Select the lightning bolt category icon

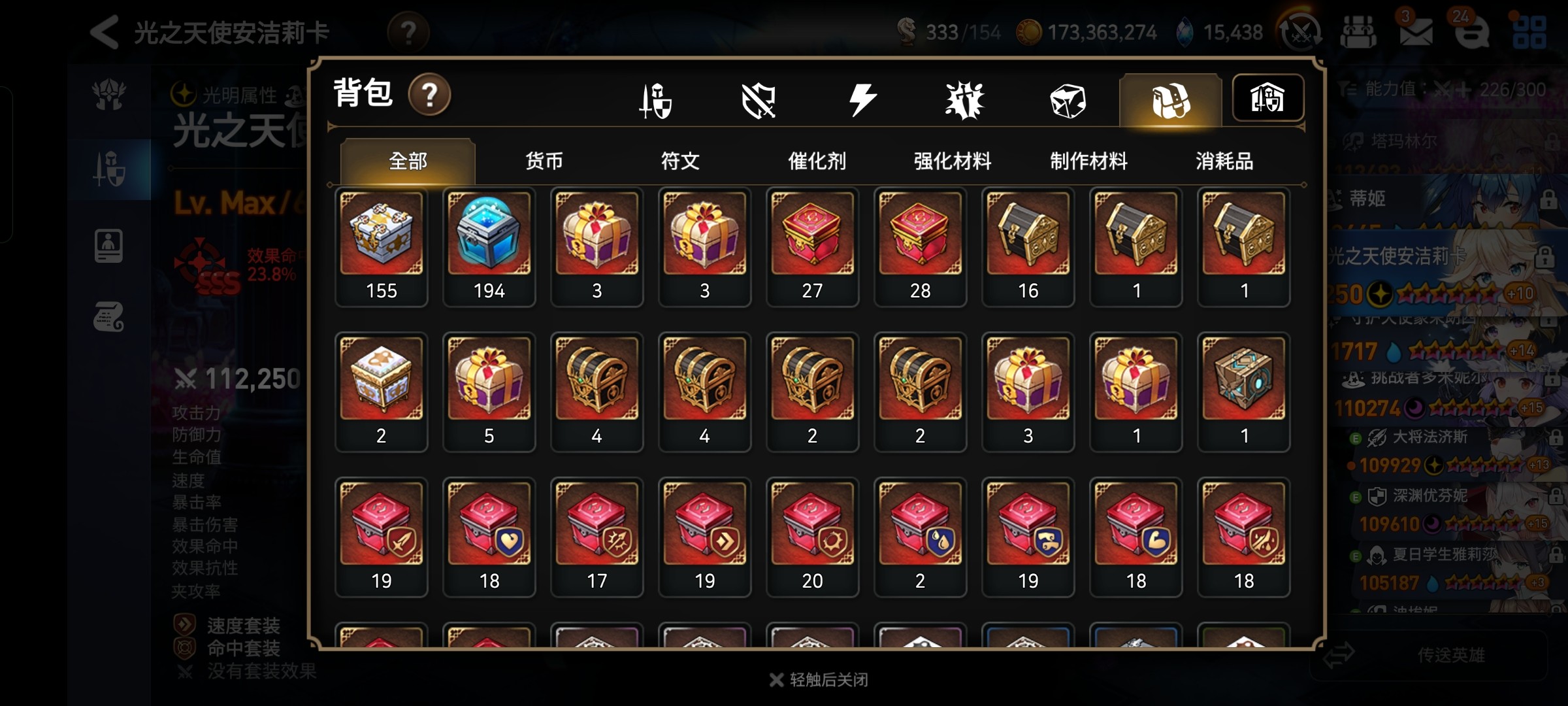862,100
